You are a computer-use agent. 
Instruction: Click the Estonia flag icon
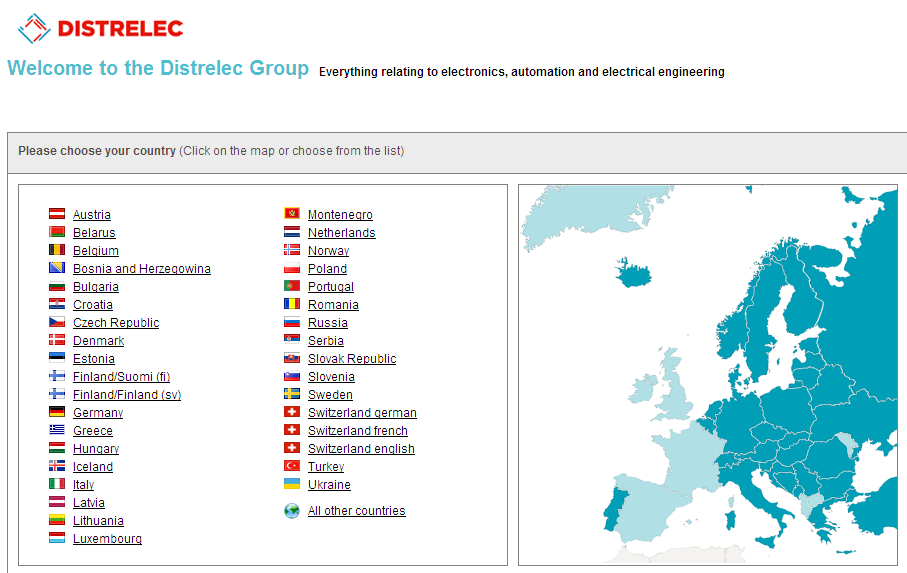(x=57, y=358)
